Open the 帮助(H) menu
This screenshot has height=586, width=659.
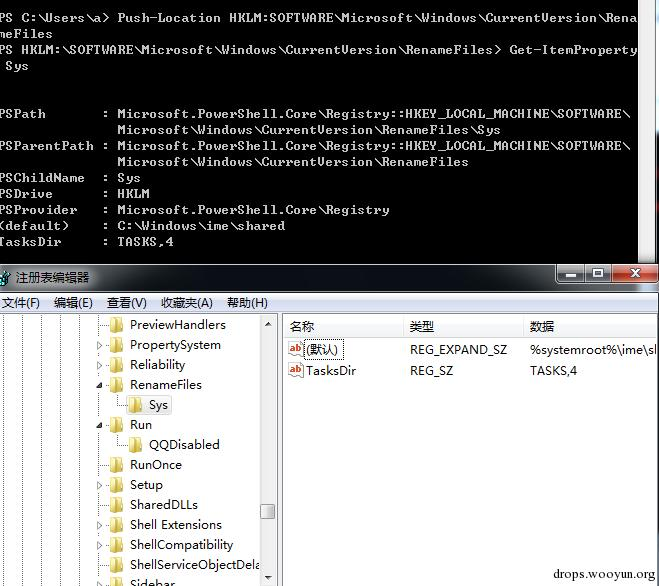click(247, 303)
